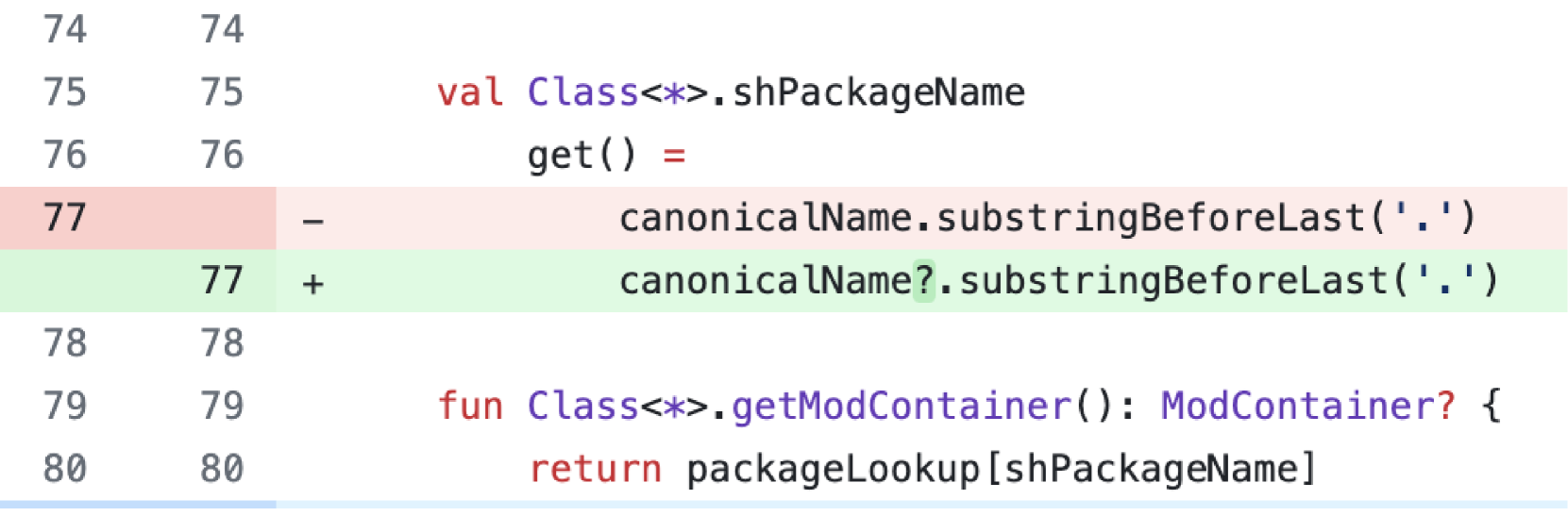This screenshot has height=516, width=1568.
Task: Select new-file line number 80
Action: (222, 469)
